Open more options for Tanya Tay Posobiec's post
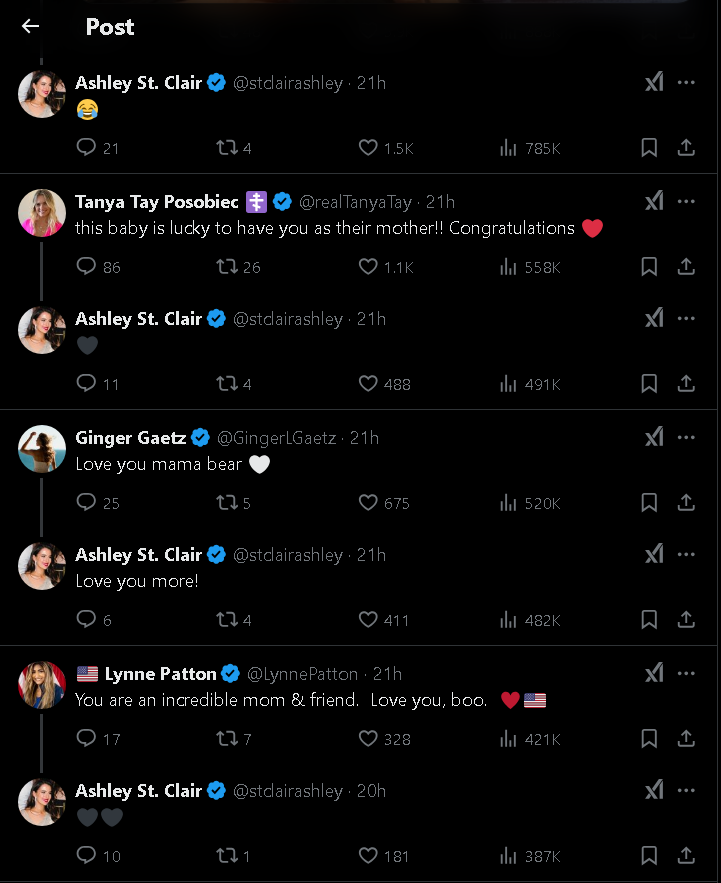The height and width of the screenshot is (883, 721). [x=686, y=201]
